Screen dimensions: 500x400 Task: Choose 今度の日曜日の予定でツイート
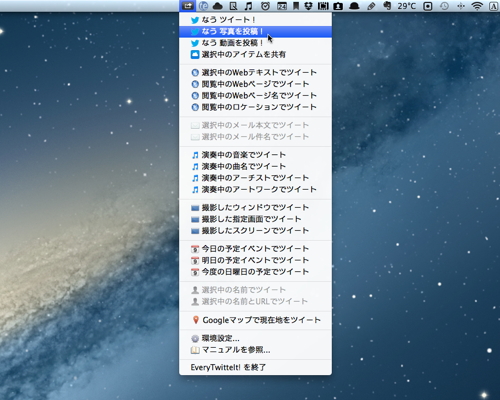(255, 272)
